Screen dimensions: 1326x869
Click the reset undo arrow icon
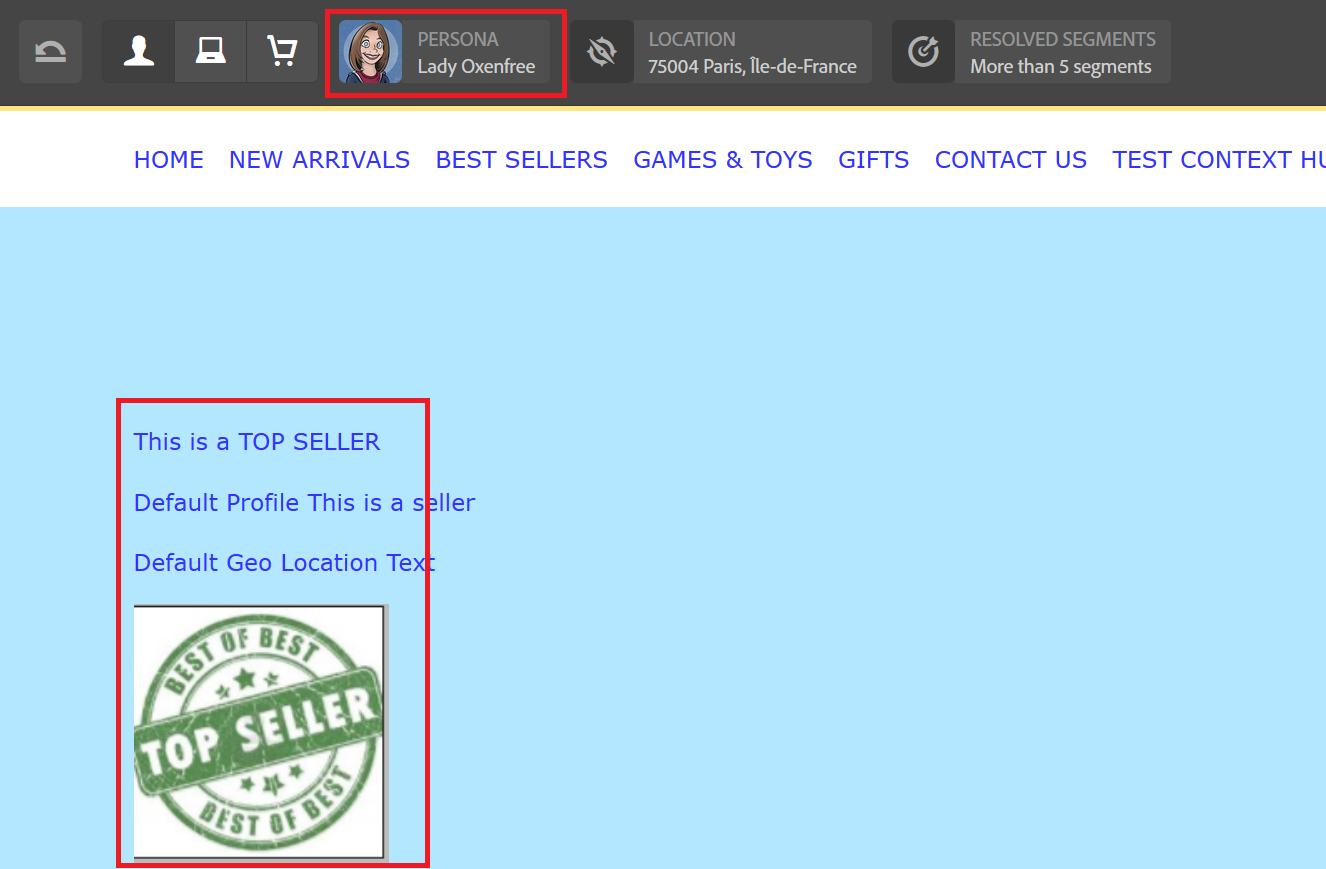pos(50,52)
